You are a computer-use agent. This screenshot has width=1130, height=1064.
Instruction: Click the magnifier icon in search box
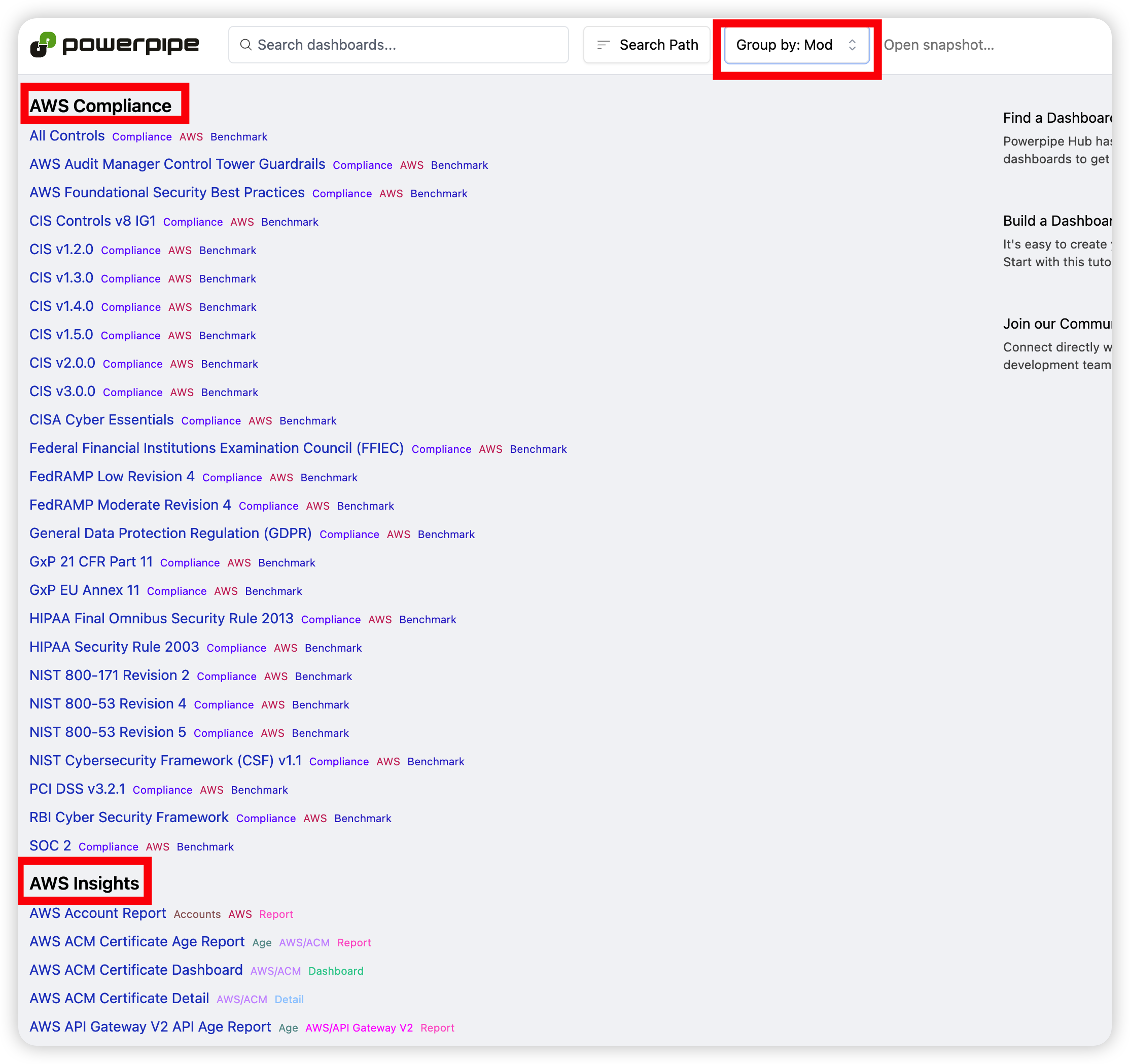245,45
